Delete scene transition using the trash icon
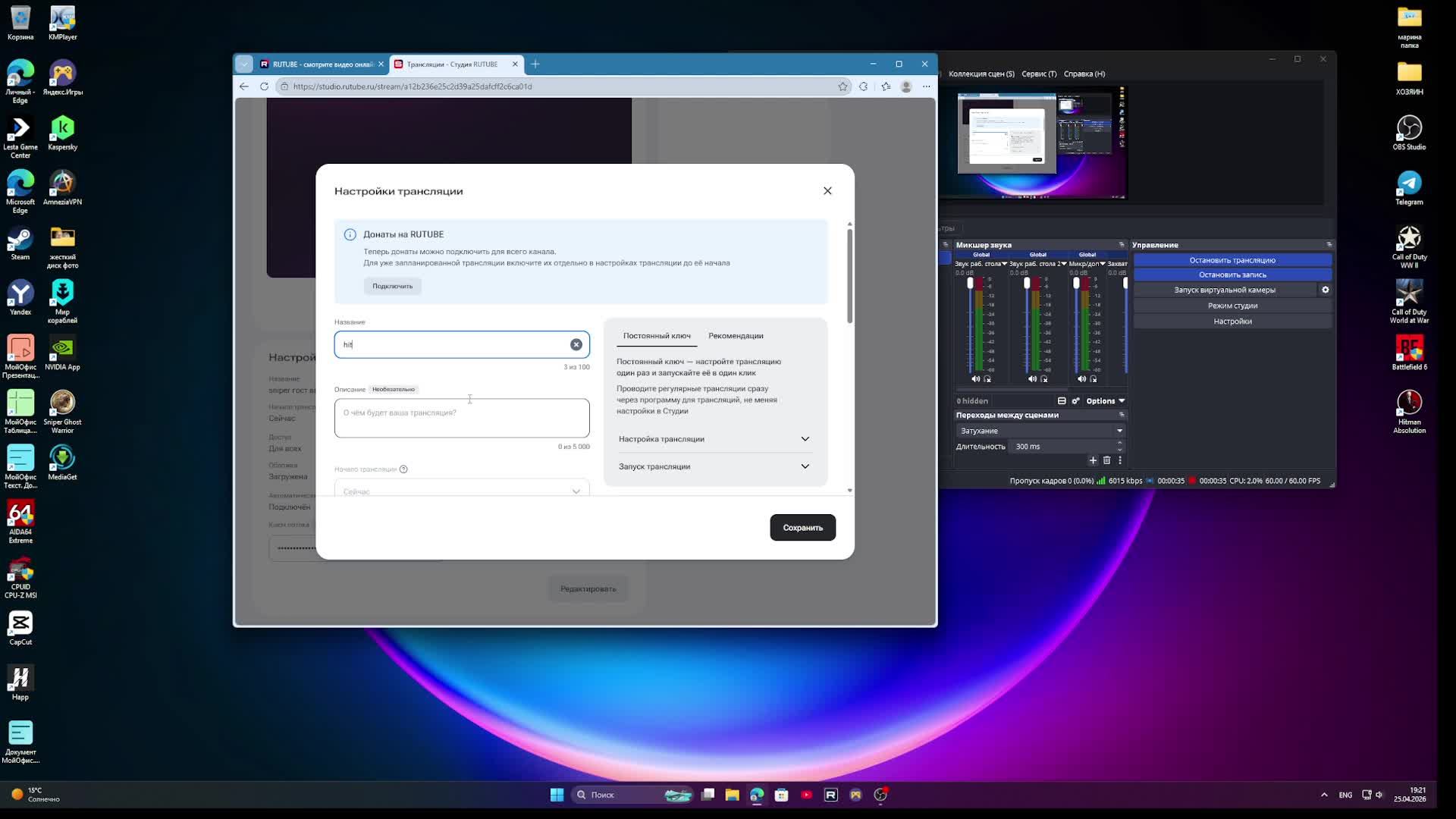This screenshot has height=819, width=1456. [x=1106, y=460]
